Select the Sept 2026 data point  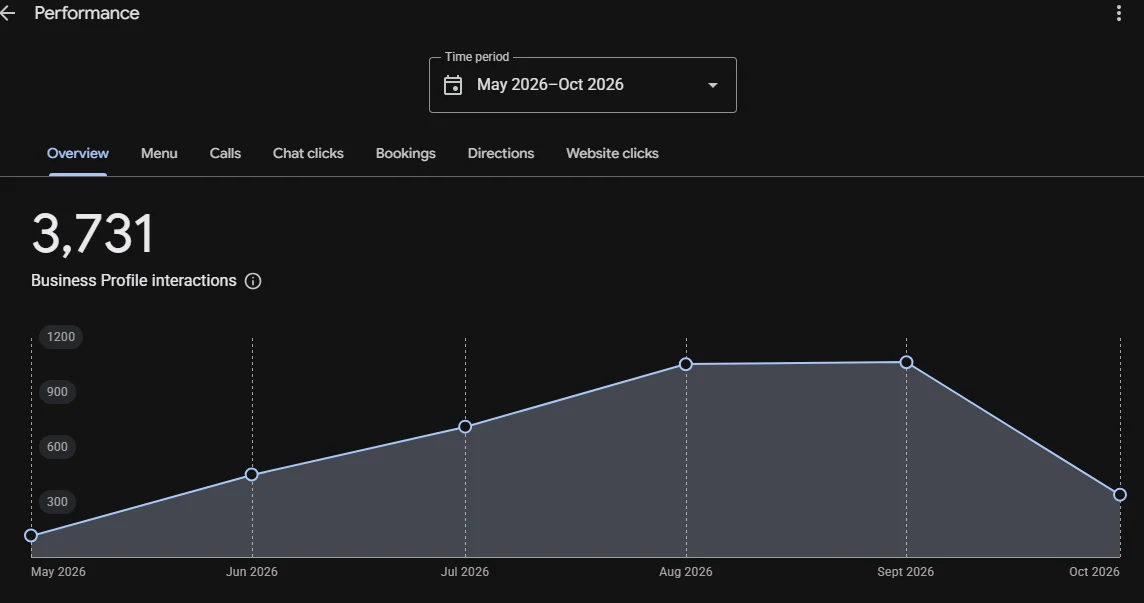click(906, 362)
